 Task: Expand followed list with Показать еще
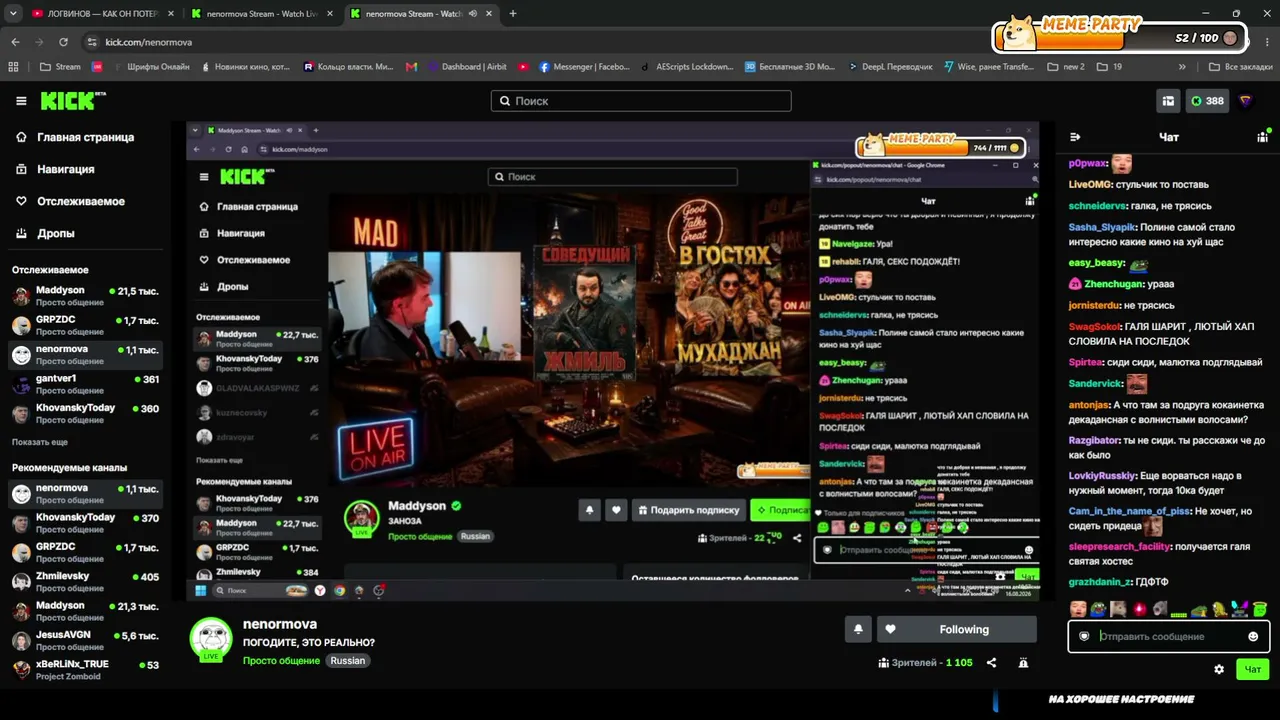pyautogui.click(x=40, y=442)
